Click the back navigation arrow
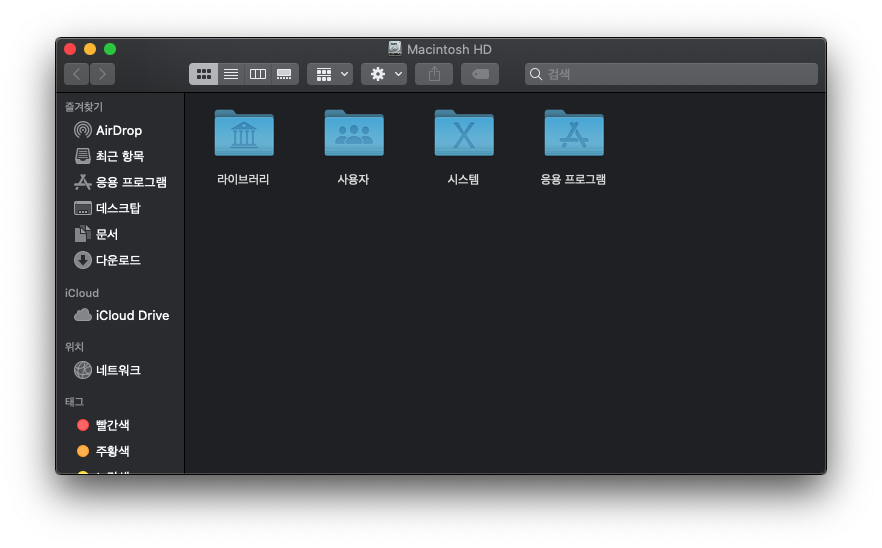The height and width of the screenshot is (548, 882). point(77,74)
